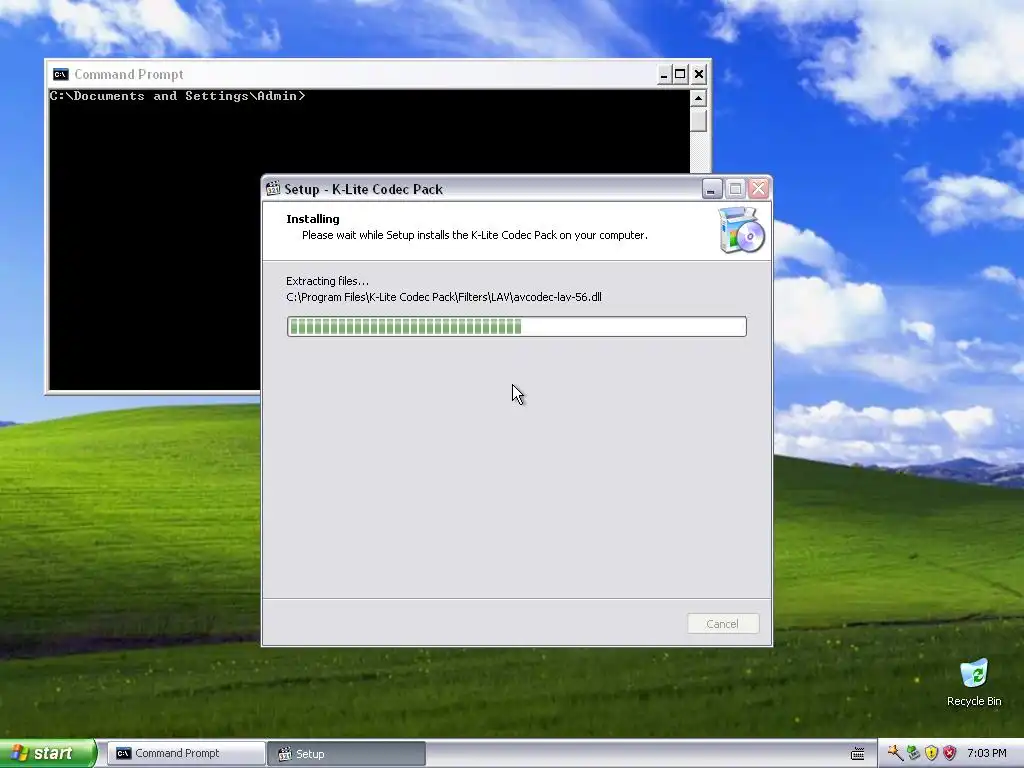The image size is (1024, 768).
Task: Click the keyboard language bar icon
Action: pyautogui.click(x=858, y=754)
